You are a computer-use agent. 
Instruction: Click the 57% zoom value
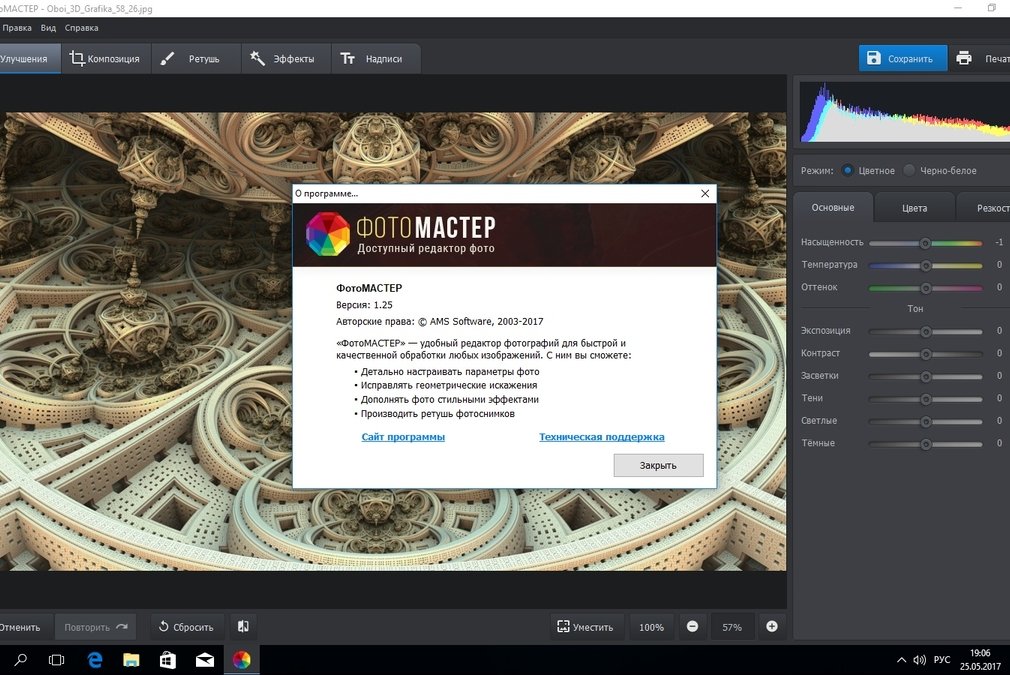tap(732, 627)
